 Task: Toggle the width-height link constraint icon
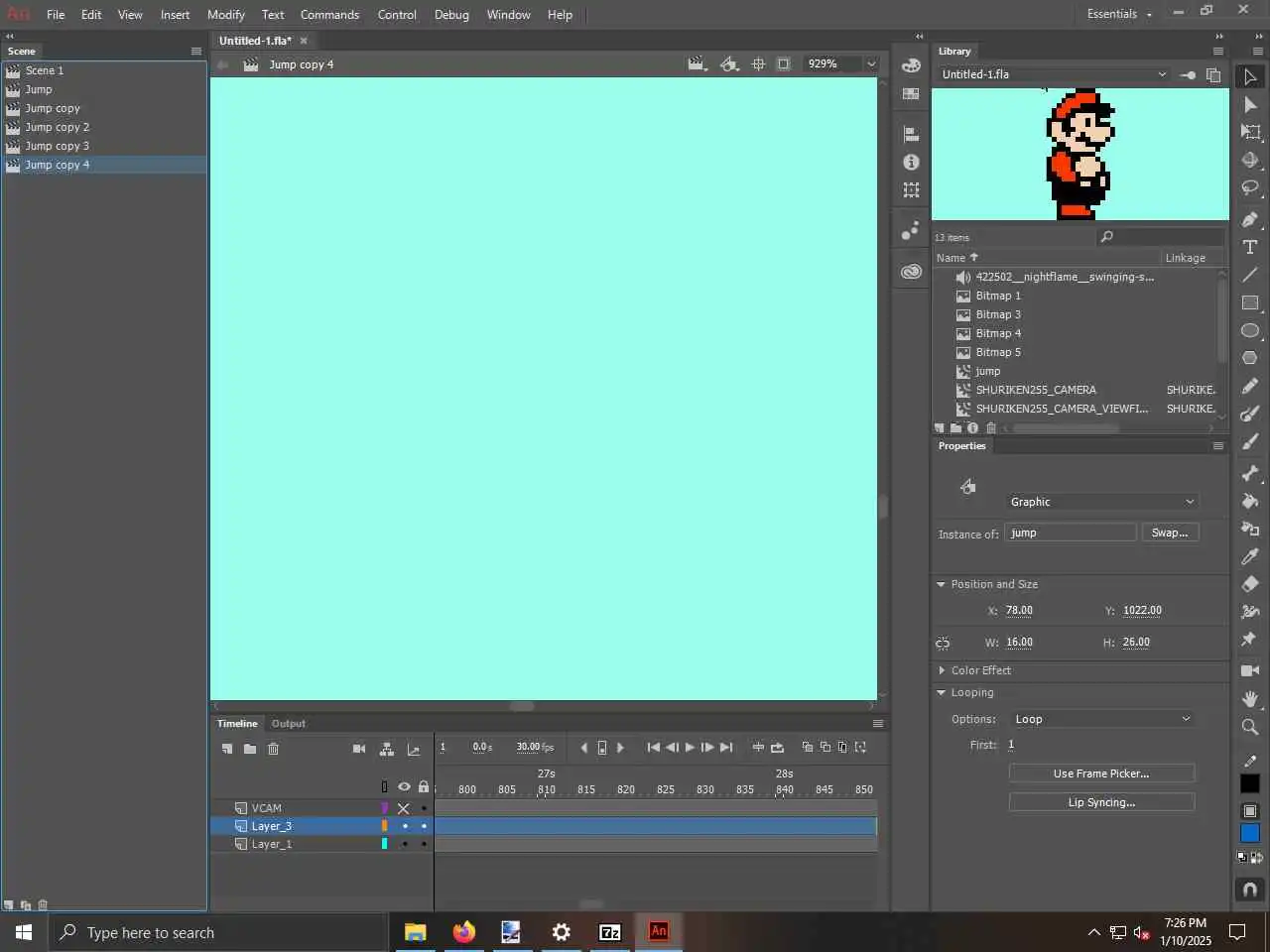pos(943,644)
